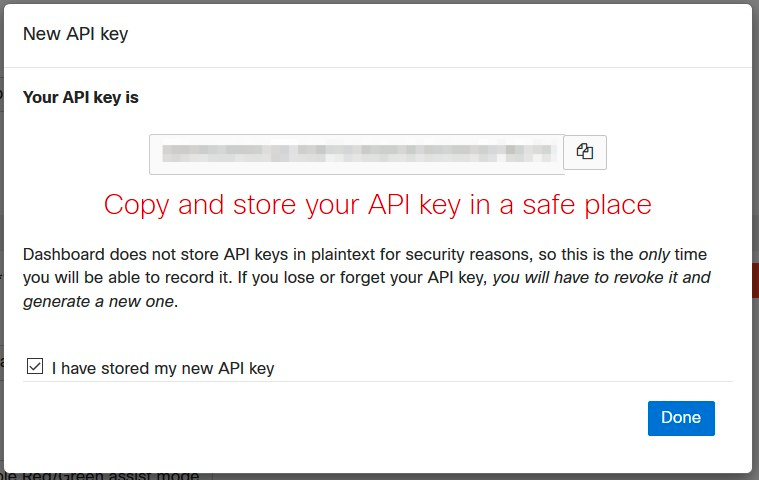Click 'you will have to revoke it and' phrase
759x480 pixels.
[x=602, y=278]
